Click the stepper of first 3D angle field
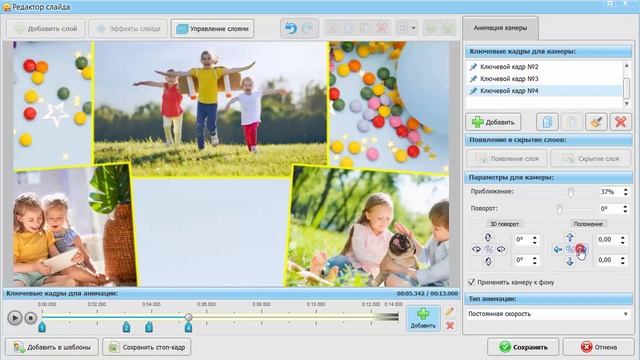This screenshot has height=360, width=640. tap(535, 240)
